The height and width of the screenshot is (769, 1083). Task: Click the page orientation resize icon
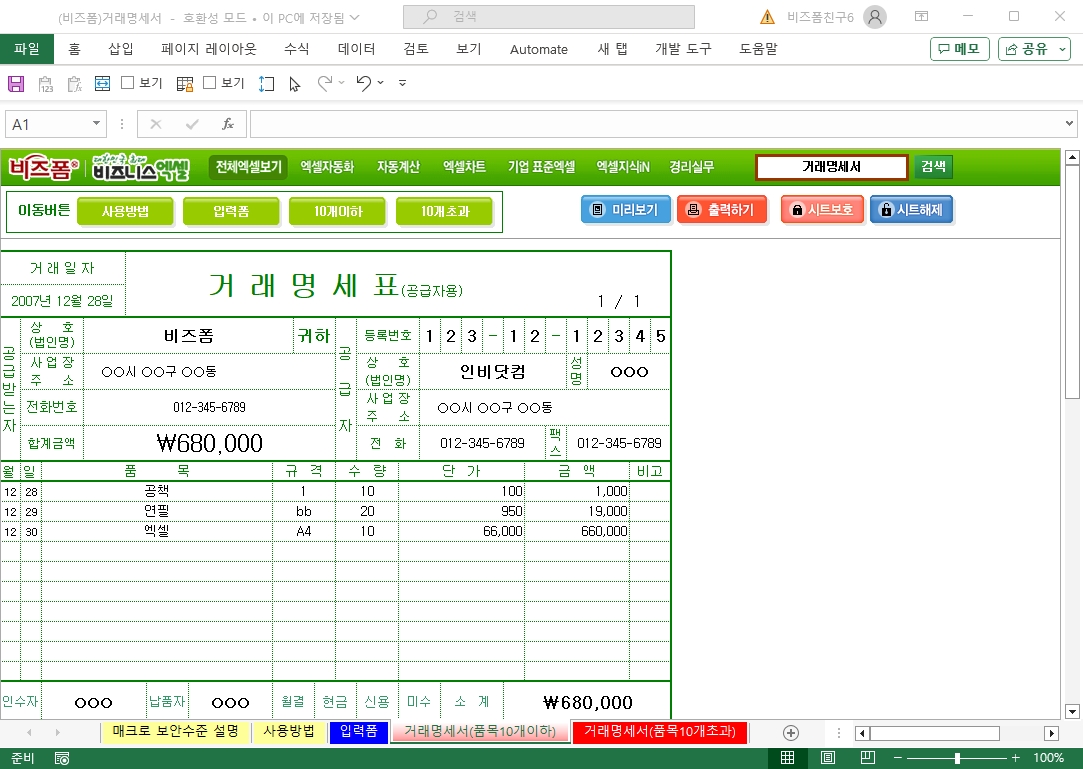[267, 84]
